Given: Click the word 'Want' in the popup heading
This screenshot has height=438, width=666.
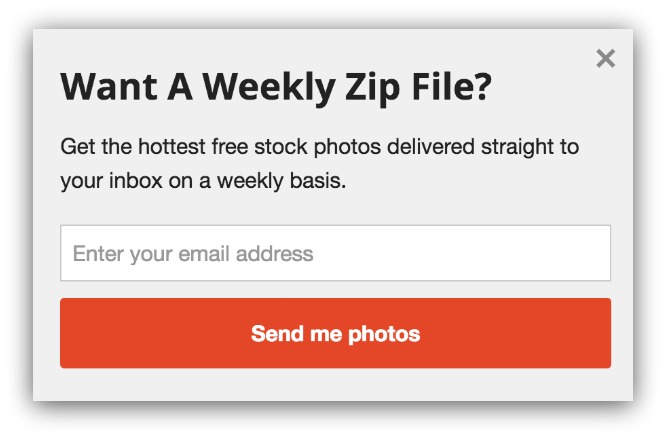Looking at the screenshot, I should tap(109, 87).
